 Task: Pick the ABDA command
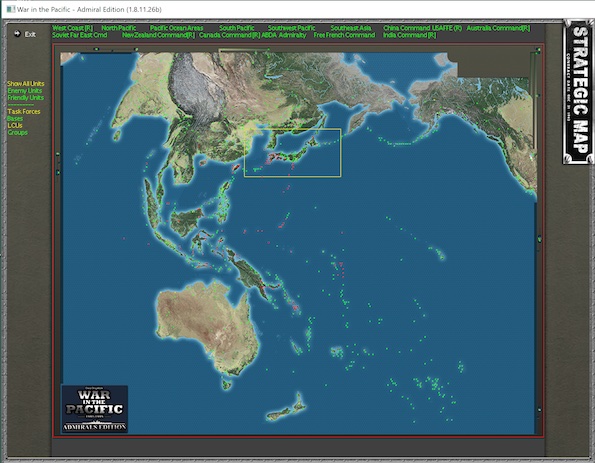click(269, 35)
